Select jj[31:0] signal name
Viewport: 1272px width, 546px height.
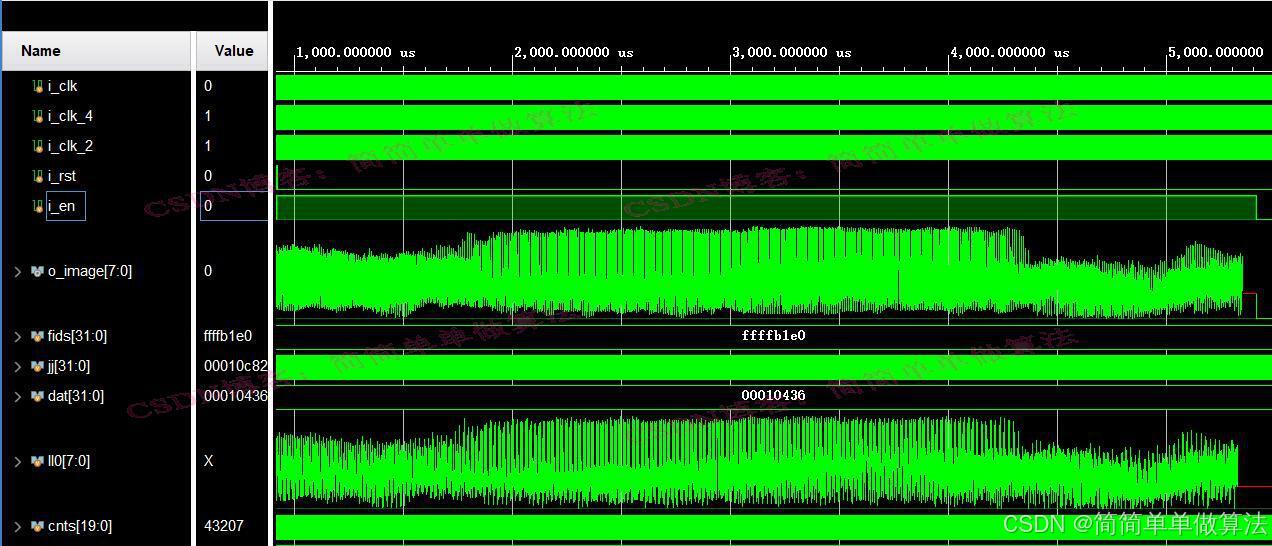69,366
